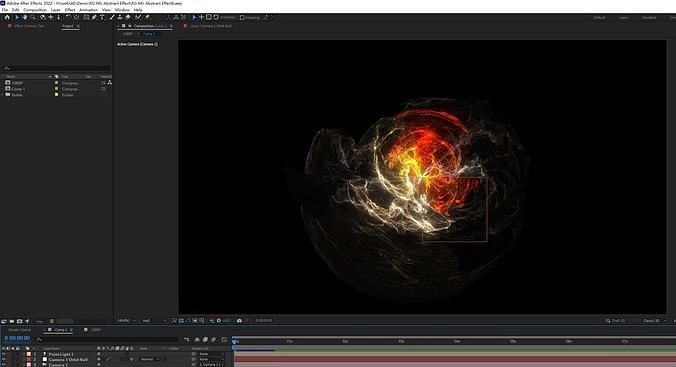Select the Pen tool

(94, 17)
